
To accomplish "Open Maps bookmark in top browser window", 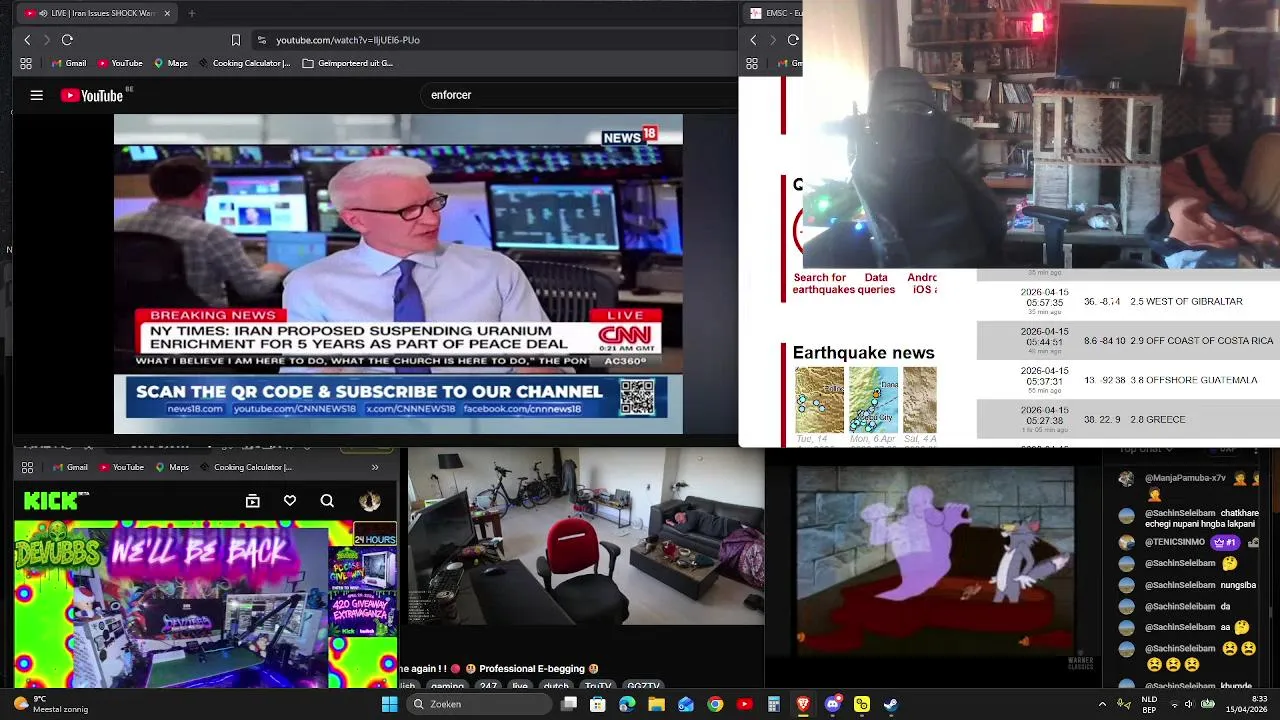I will [171, 63].
